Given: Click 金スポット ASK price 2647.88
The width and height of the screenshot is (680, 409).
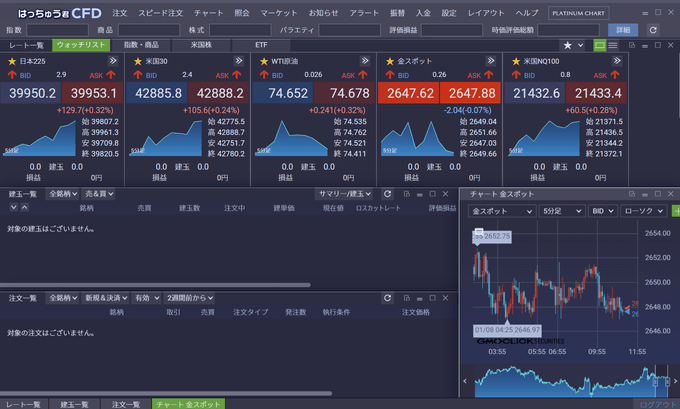Looking at the screenshot, I should coord(470,93).
